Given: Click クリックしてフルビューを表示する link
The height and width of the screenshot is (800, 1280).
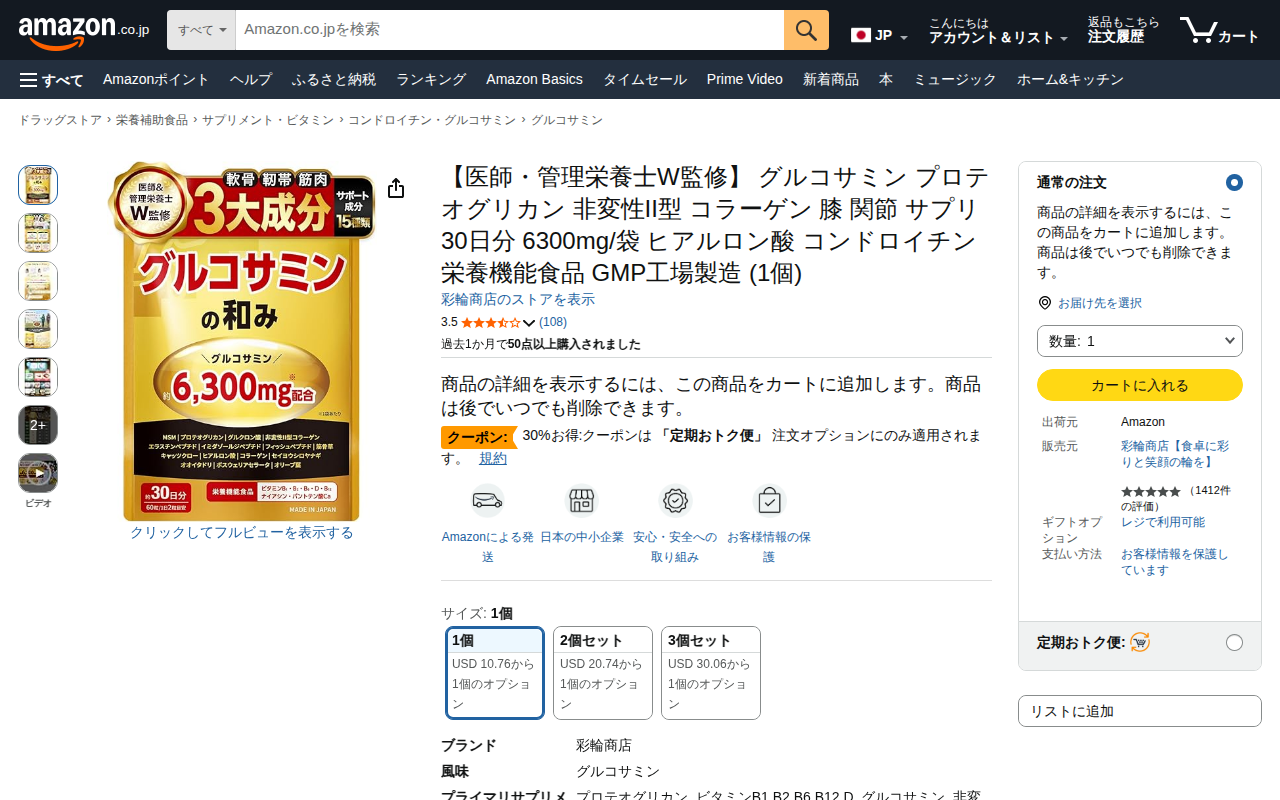Looking at the screenshot, I should coord(242,533).
